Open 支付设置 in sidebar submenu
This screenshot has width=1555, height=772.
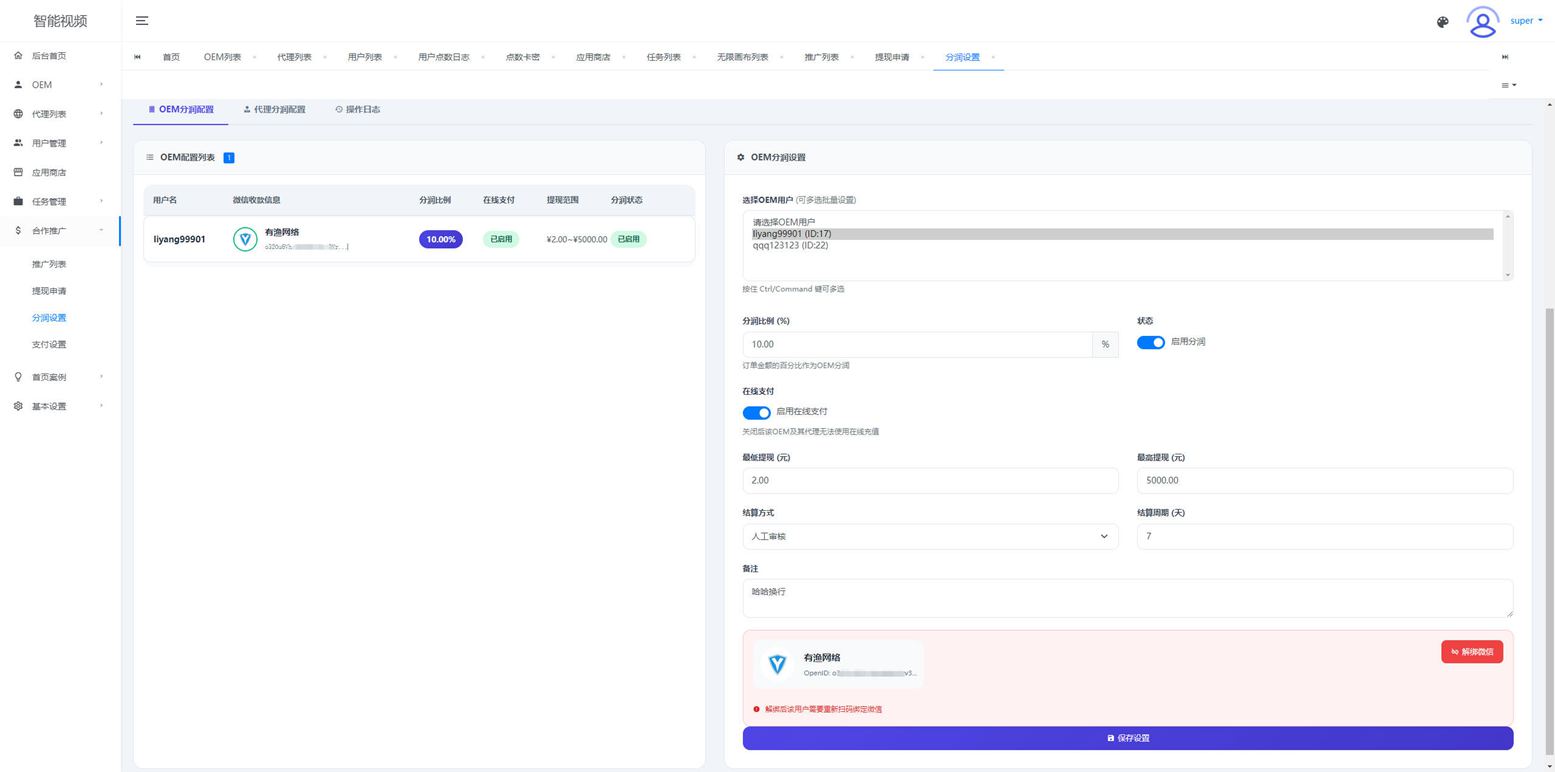click(x=49, y=344)
